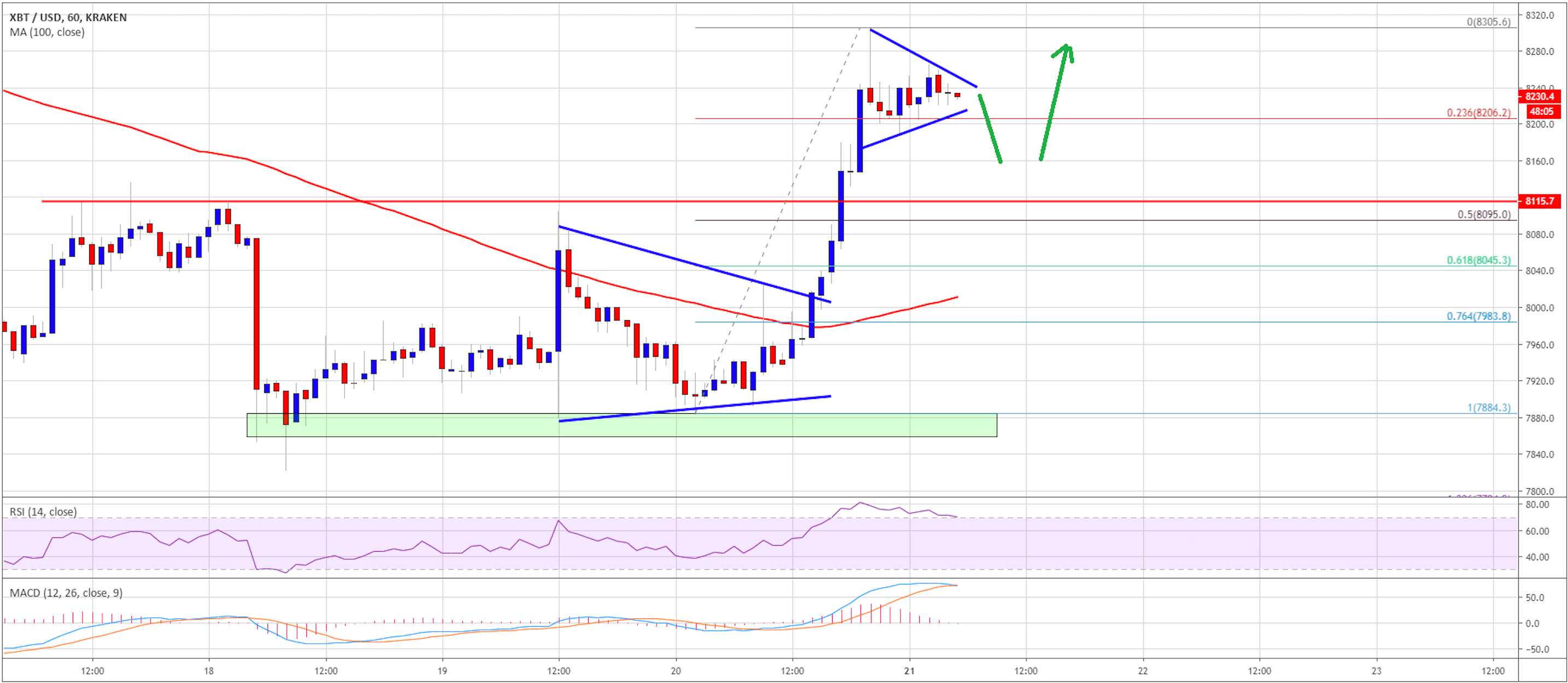Click the RSI 80.00 scale label
Screen dimensions: 1568x683
click(x=1537, y=505)
